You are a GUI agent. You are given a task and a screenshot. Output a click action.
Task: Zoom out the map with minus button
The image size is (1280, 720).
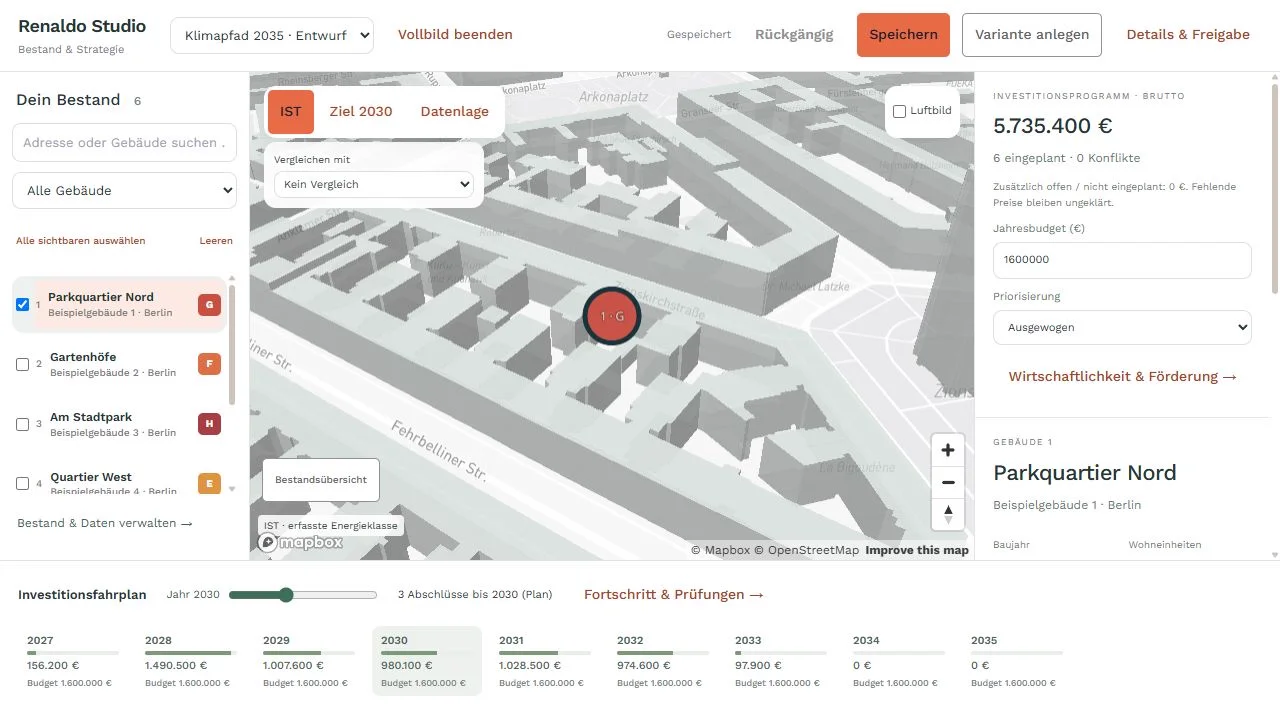point(948,482)
